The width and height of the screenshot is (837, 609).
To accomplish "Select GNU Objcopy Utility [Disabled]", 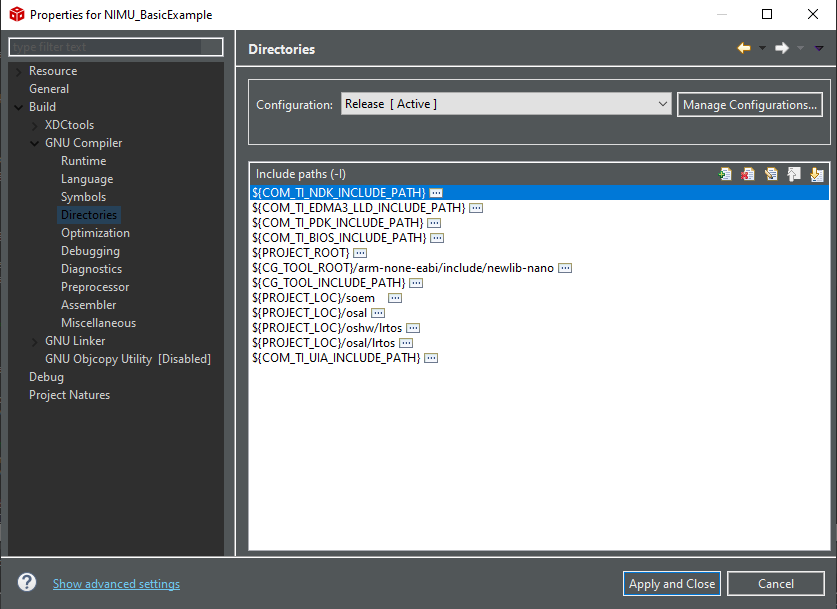I will coord(128,359).
